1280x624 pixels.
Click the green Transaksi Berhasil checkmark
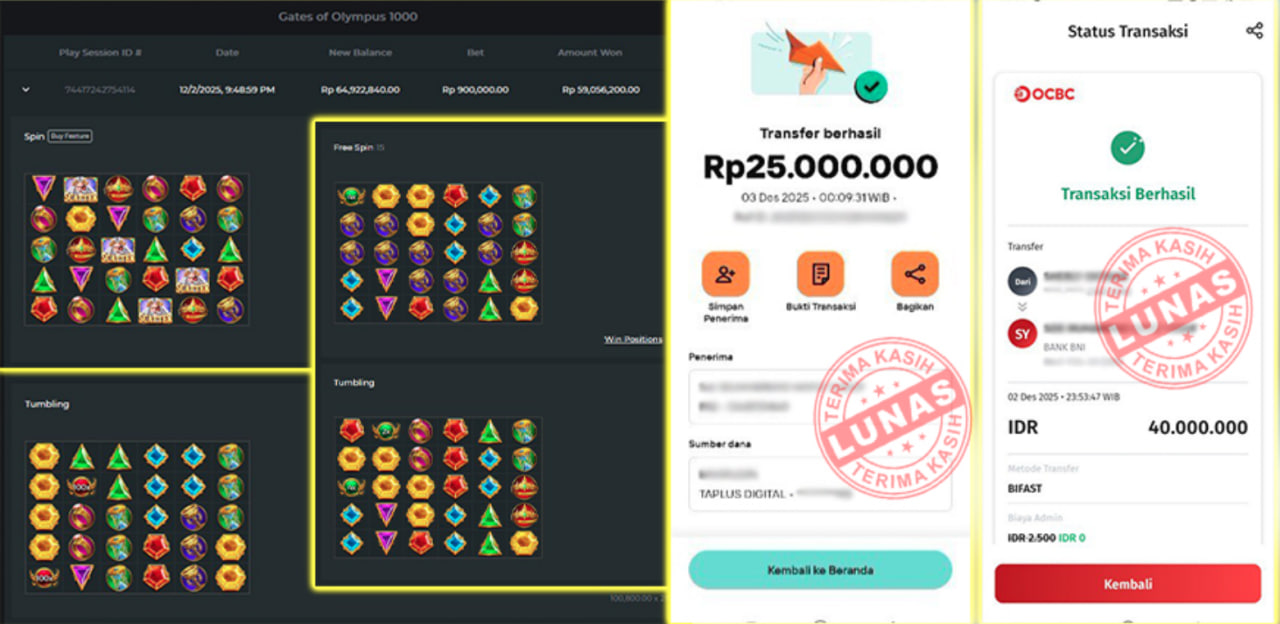tap(1127, 148)
